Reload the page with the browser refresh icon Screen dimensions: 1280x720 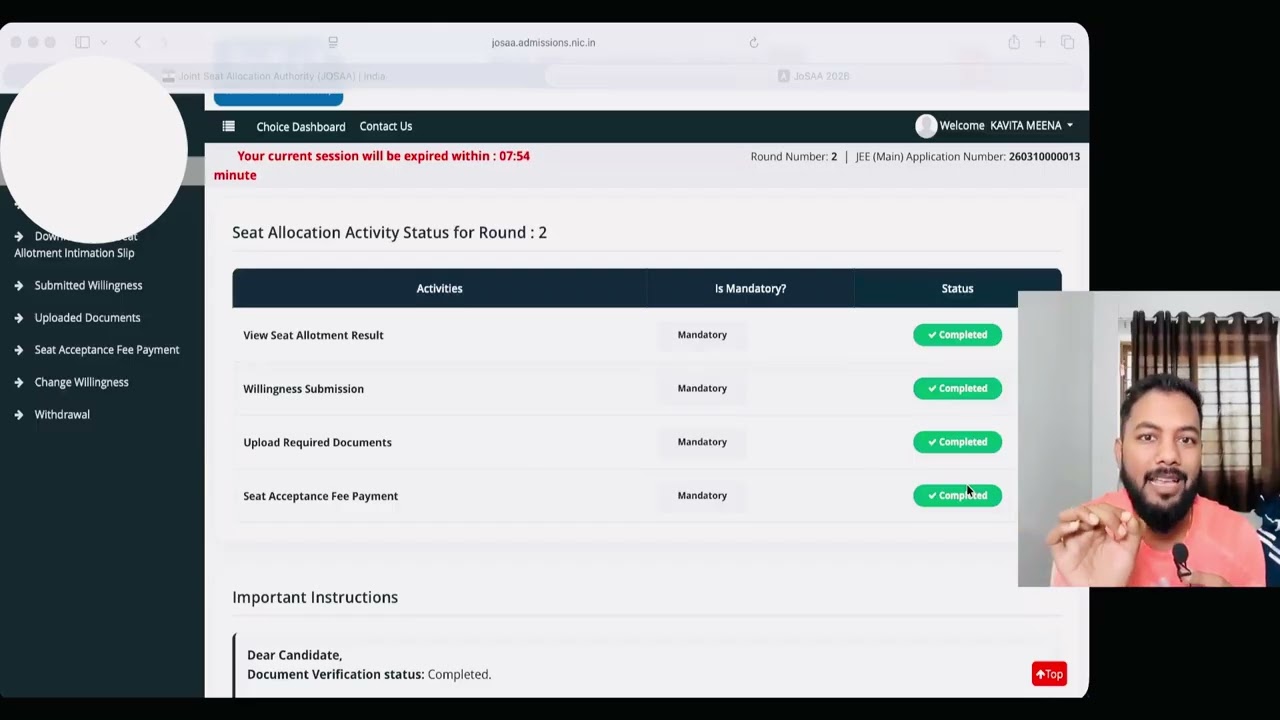pyautogui.click(x=754, y=42)
